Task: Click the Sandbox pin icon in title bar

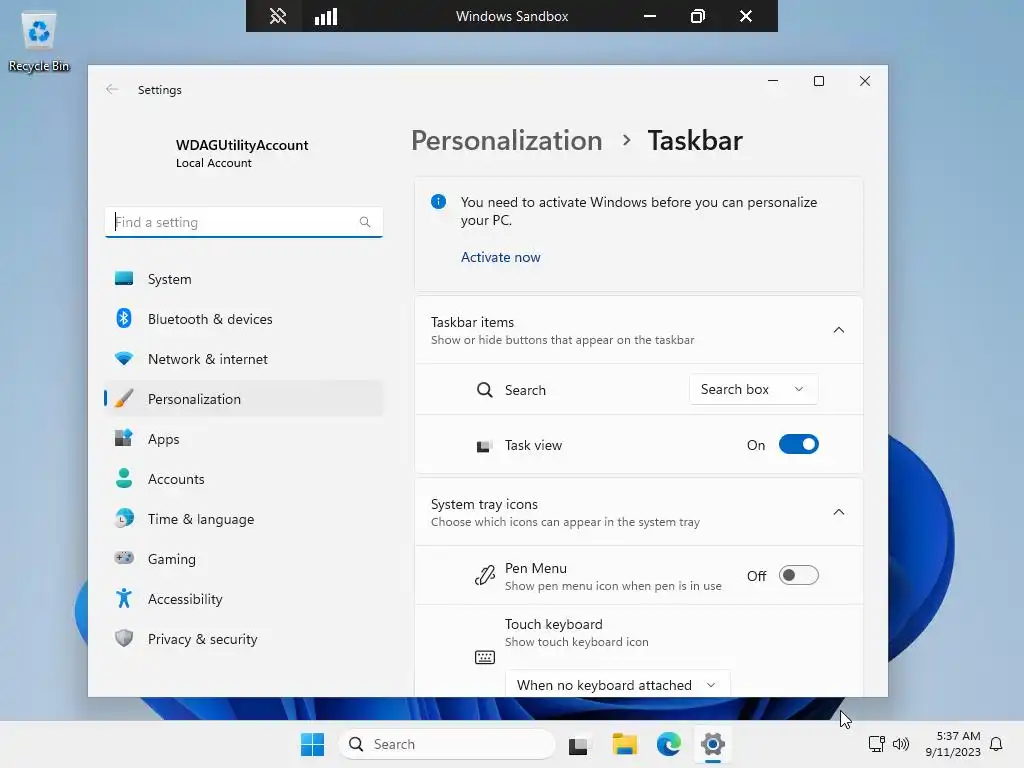Action: click(278, 16)
